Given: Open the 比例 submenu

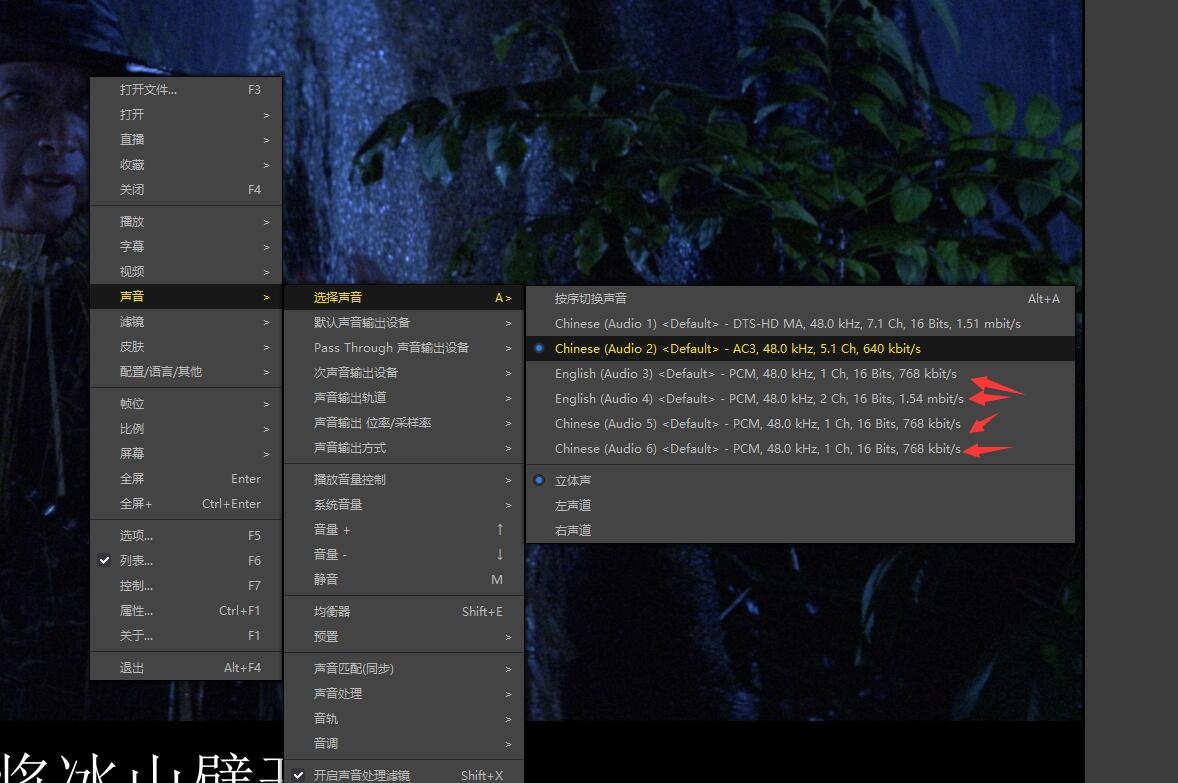Looking at the screenshot, I should point(186,428).
